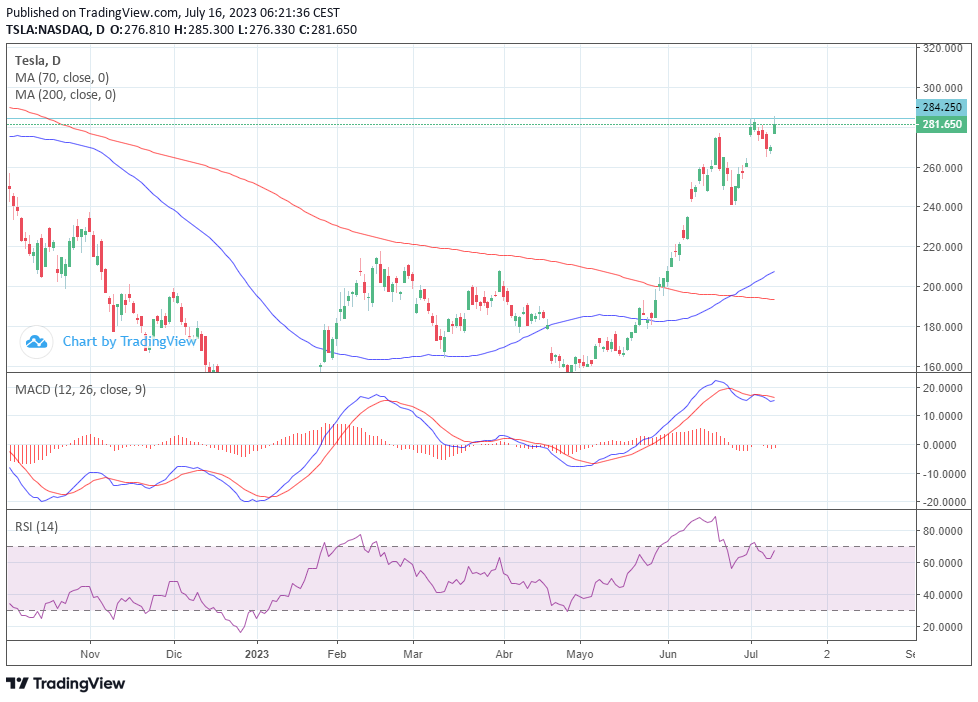Click the 300.000 price axis label
The height and width of the screenshot is (702, 978).
[x=942, y=88]
